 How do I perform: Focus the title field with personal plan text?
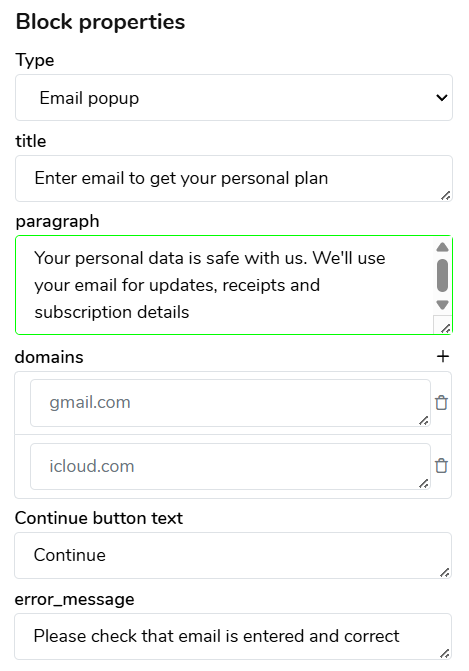(x=234, y=178)
